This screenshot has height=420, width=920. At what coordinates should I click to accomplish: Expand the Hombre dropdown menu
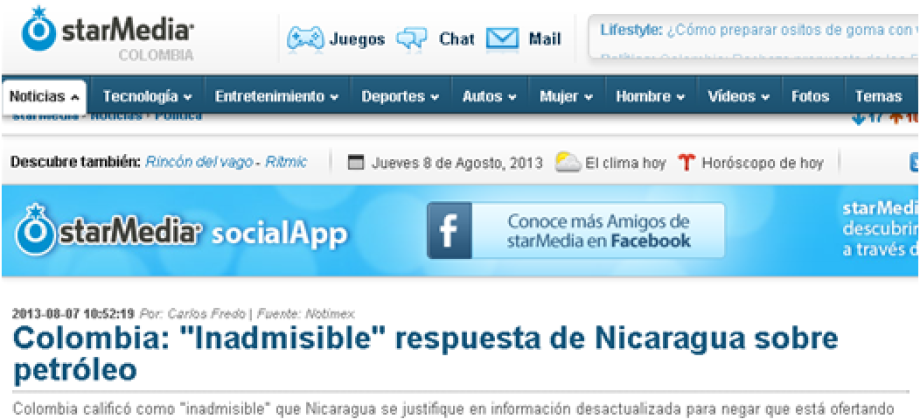tap(650, 96)
